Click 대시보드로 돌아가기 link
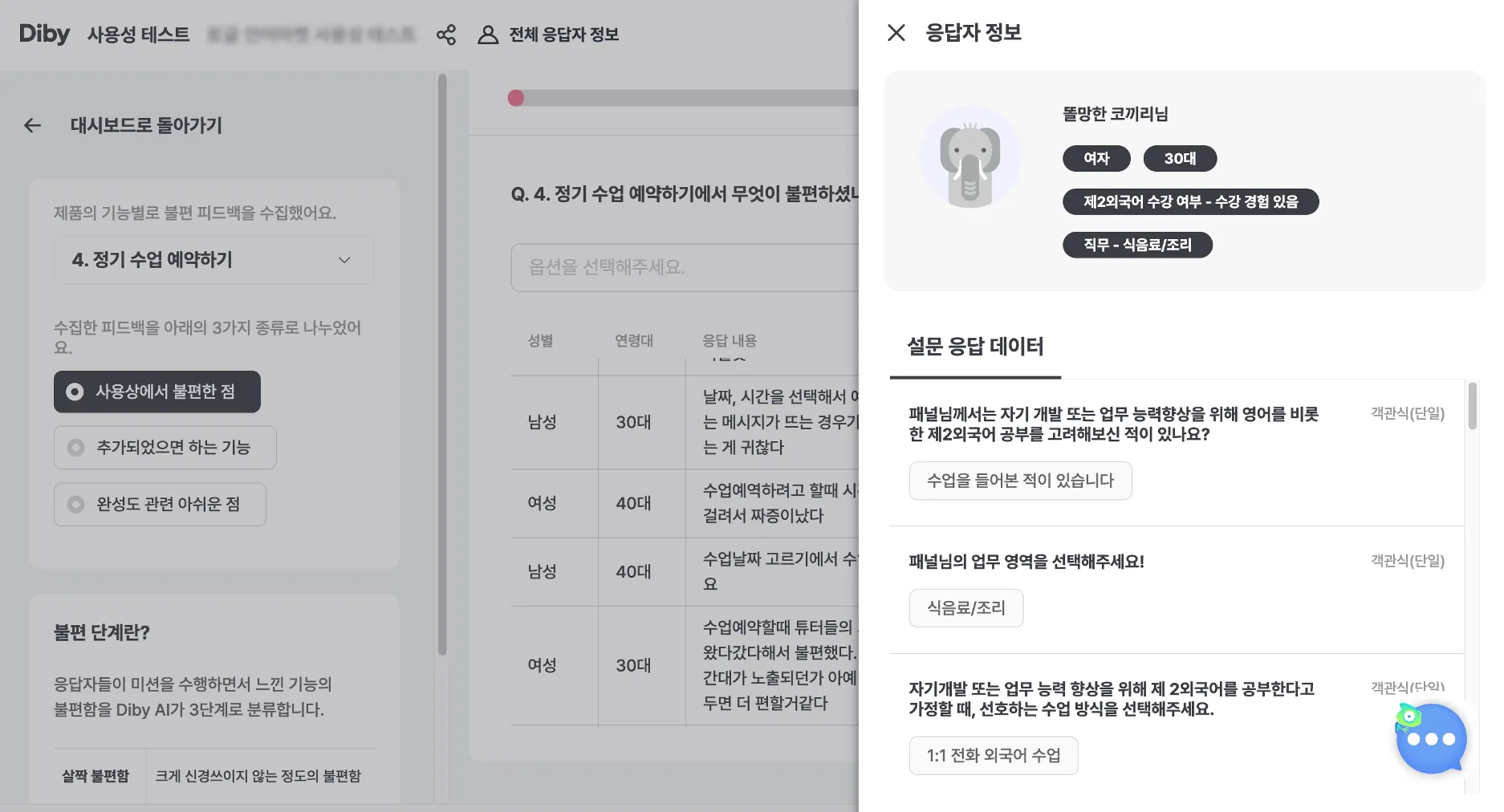Screen dimensions: 1504x812 [x=146, y=125]
